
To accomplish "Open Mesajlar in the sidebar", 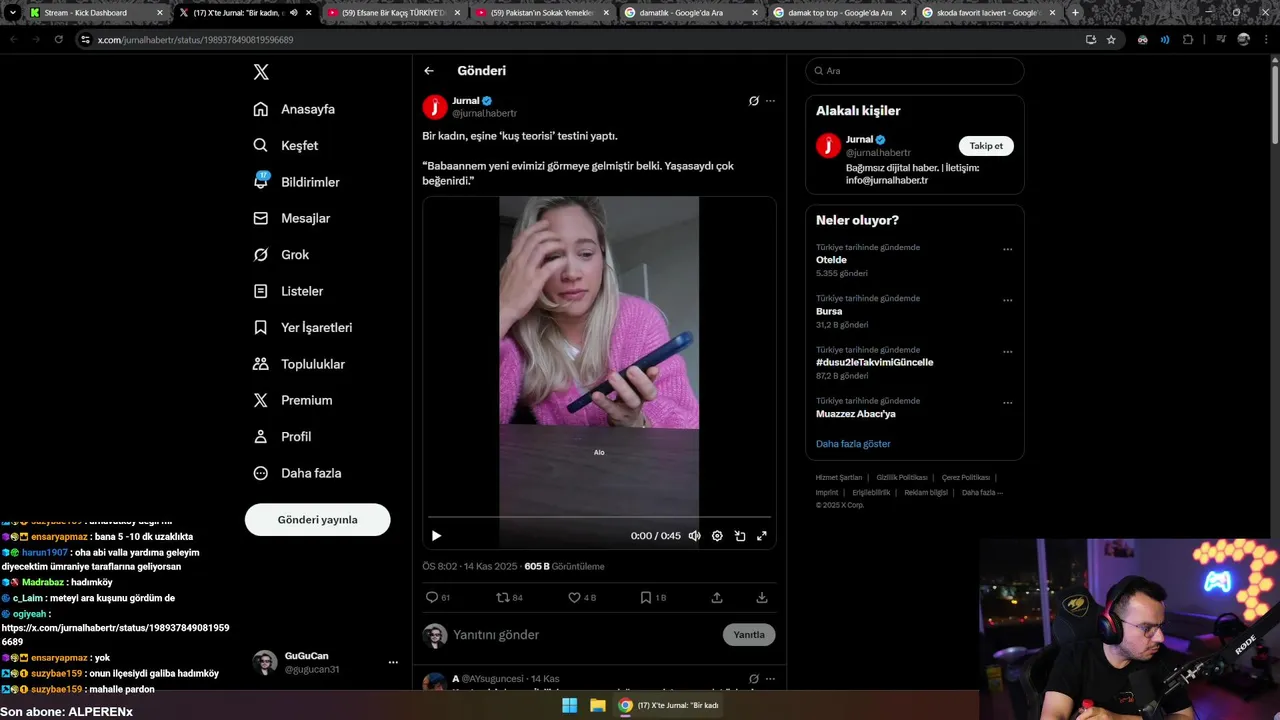I will pyautogui.click(x=292, y=218).
